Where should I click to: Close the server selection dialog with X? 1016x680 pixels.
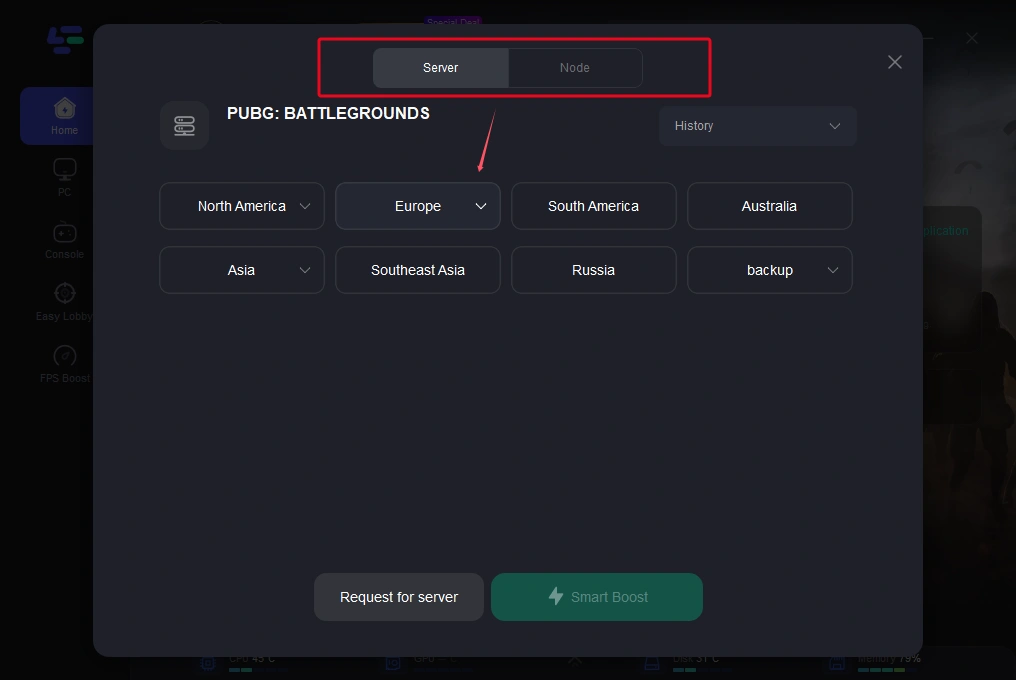(894, 62)
